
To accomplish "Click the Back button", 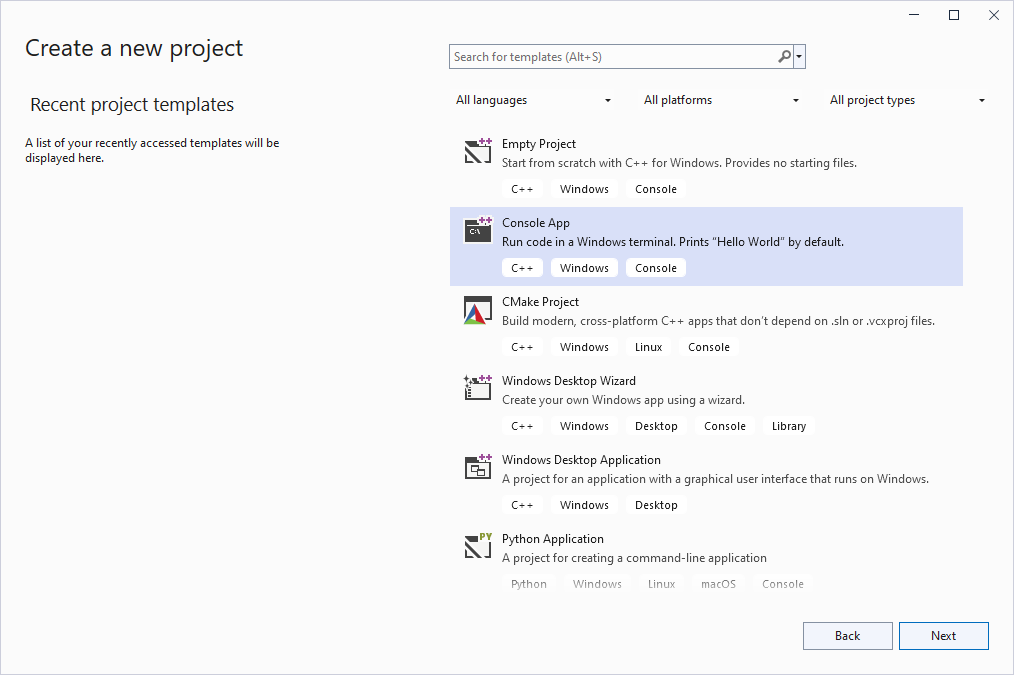I will tap(847, 635).
